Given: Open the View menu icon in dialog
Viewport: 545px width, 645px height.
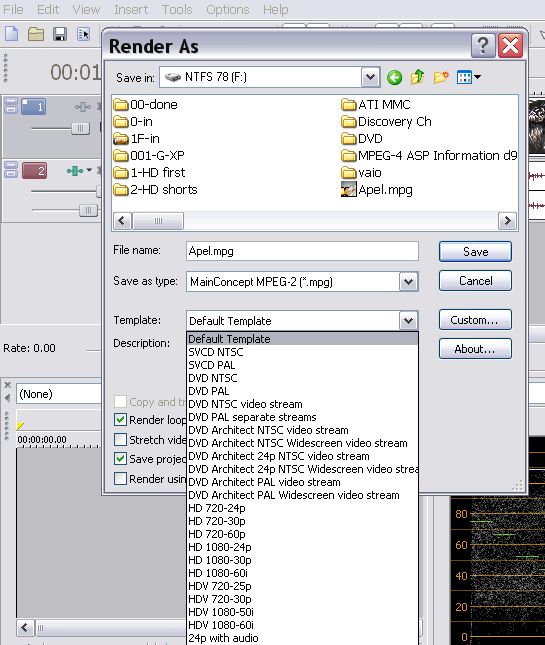Looking at the screenshot, I should [x=468, y=77].
